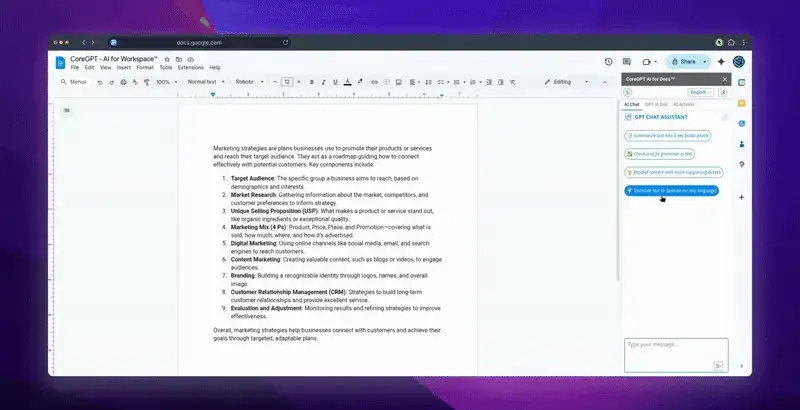This screenshot has height=410, width=800.
Task: Open the comments icon in header
Action: (627, 61)
